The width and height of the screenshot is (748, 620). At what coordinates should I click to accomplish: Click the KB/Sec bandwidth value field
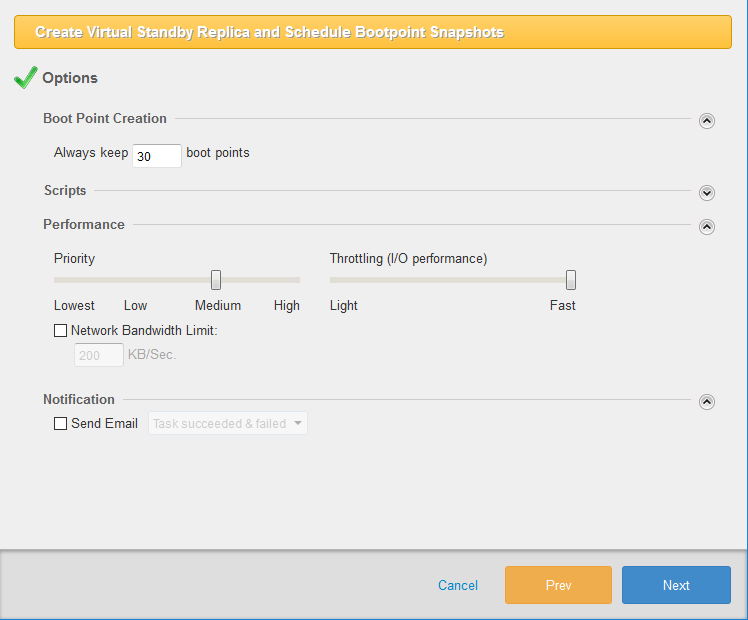[x=98, y=355]
